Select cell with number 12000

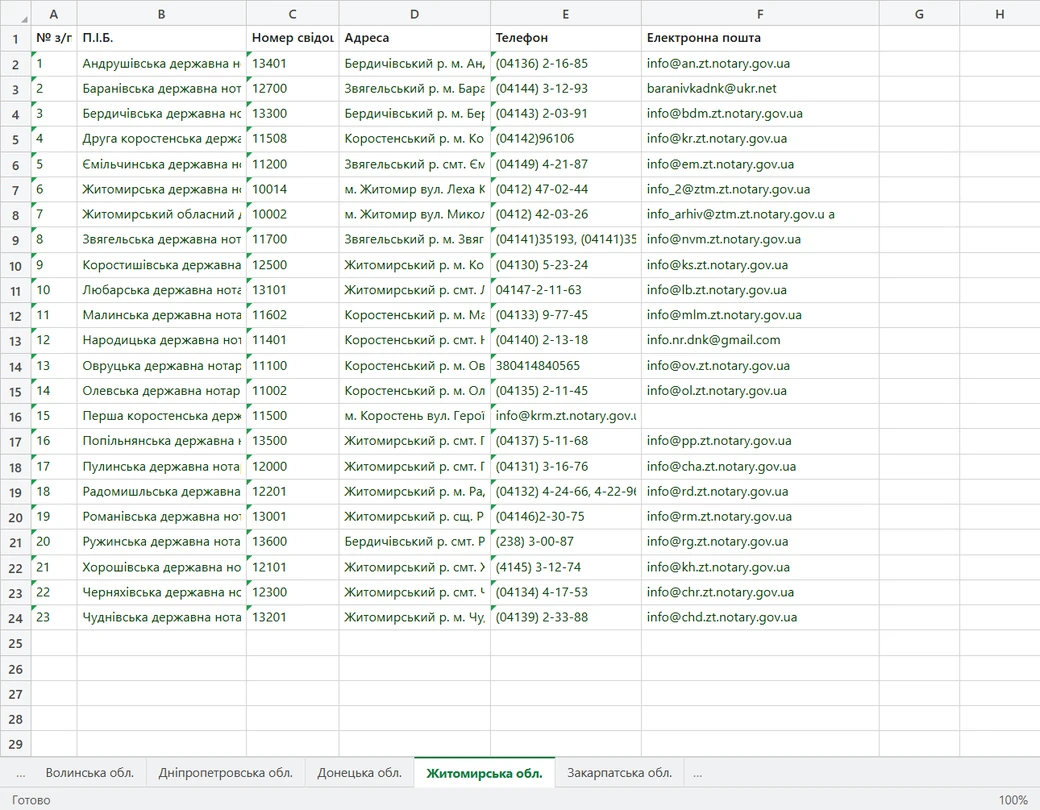point(292,466)
